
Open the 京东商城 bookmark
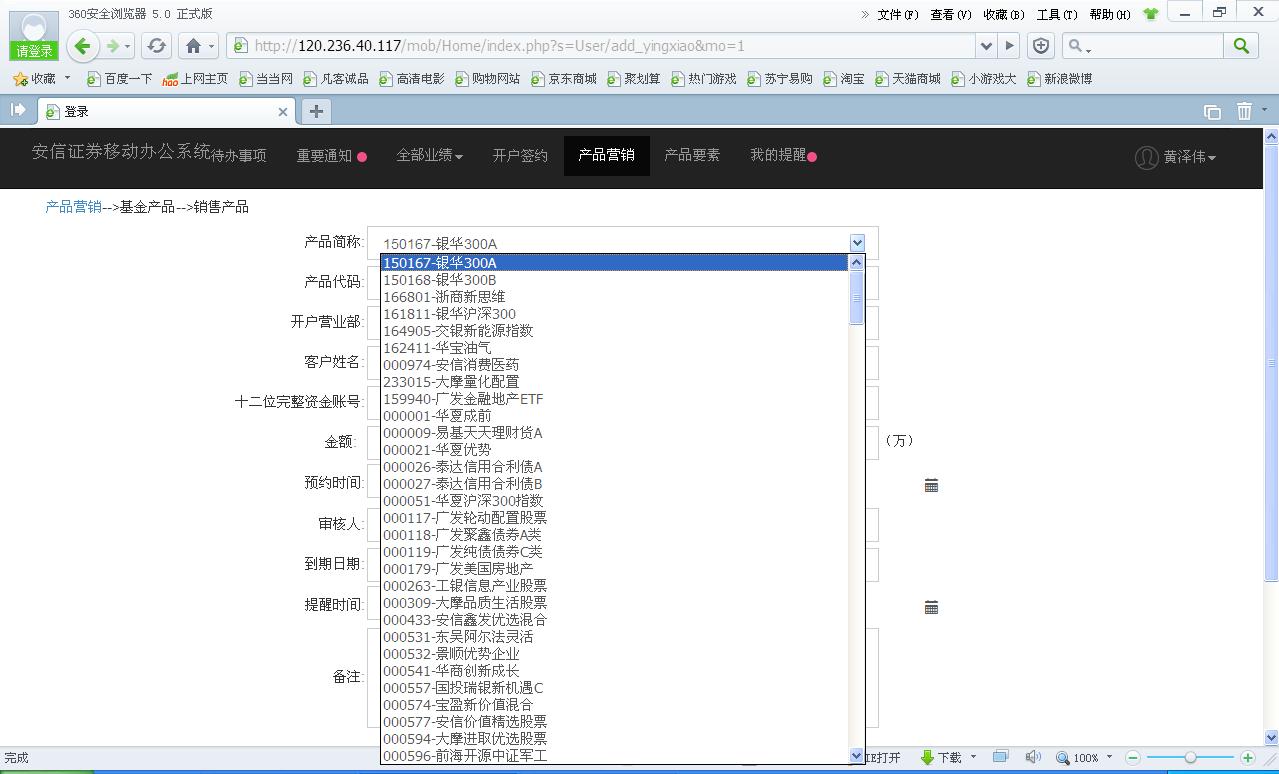564,78
